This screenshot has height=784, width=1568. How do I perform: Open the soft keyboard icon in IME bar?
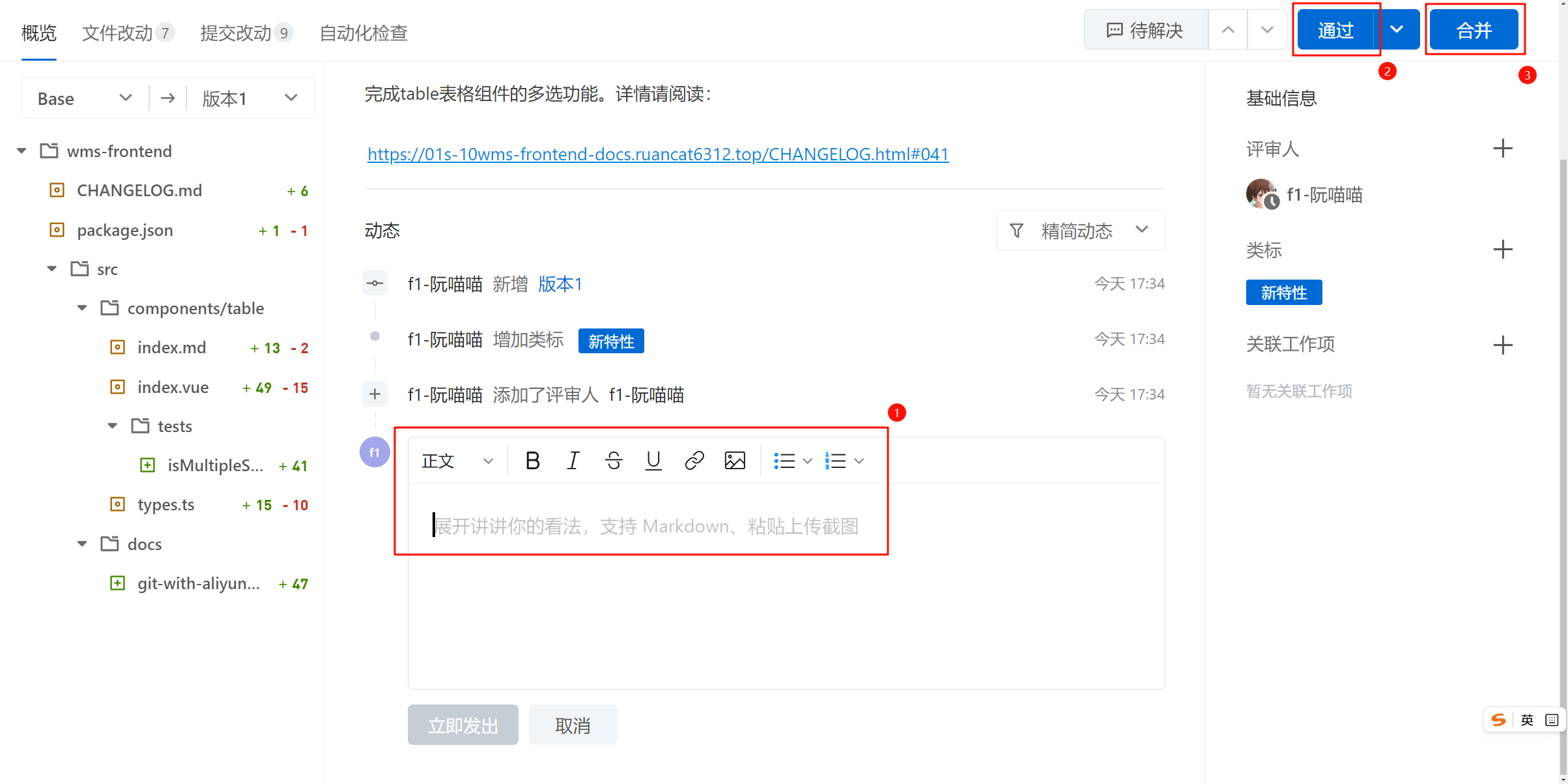[1552, 719]
